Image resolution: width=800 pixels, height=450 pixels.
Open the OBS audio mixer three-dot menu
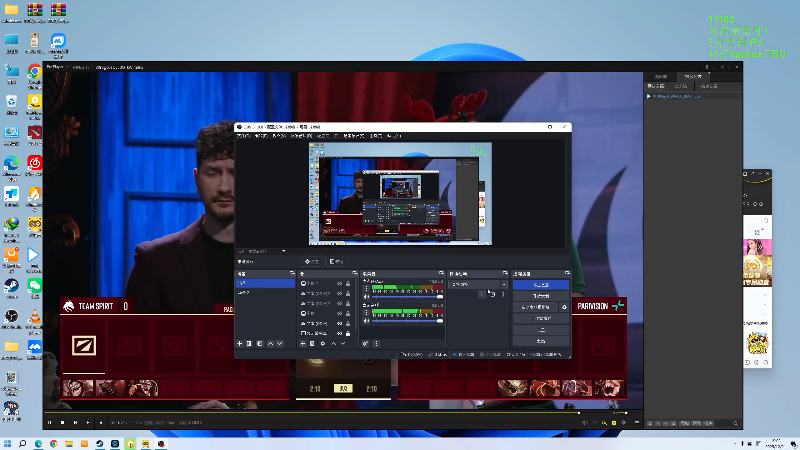(377, 343)
